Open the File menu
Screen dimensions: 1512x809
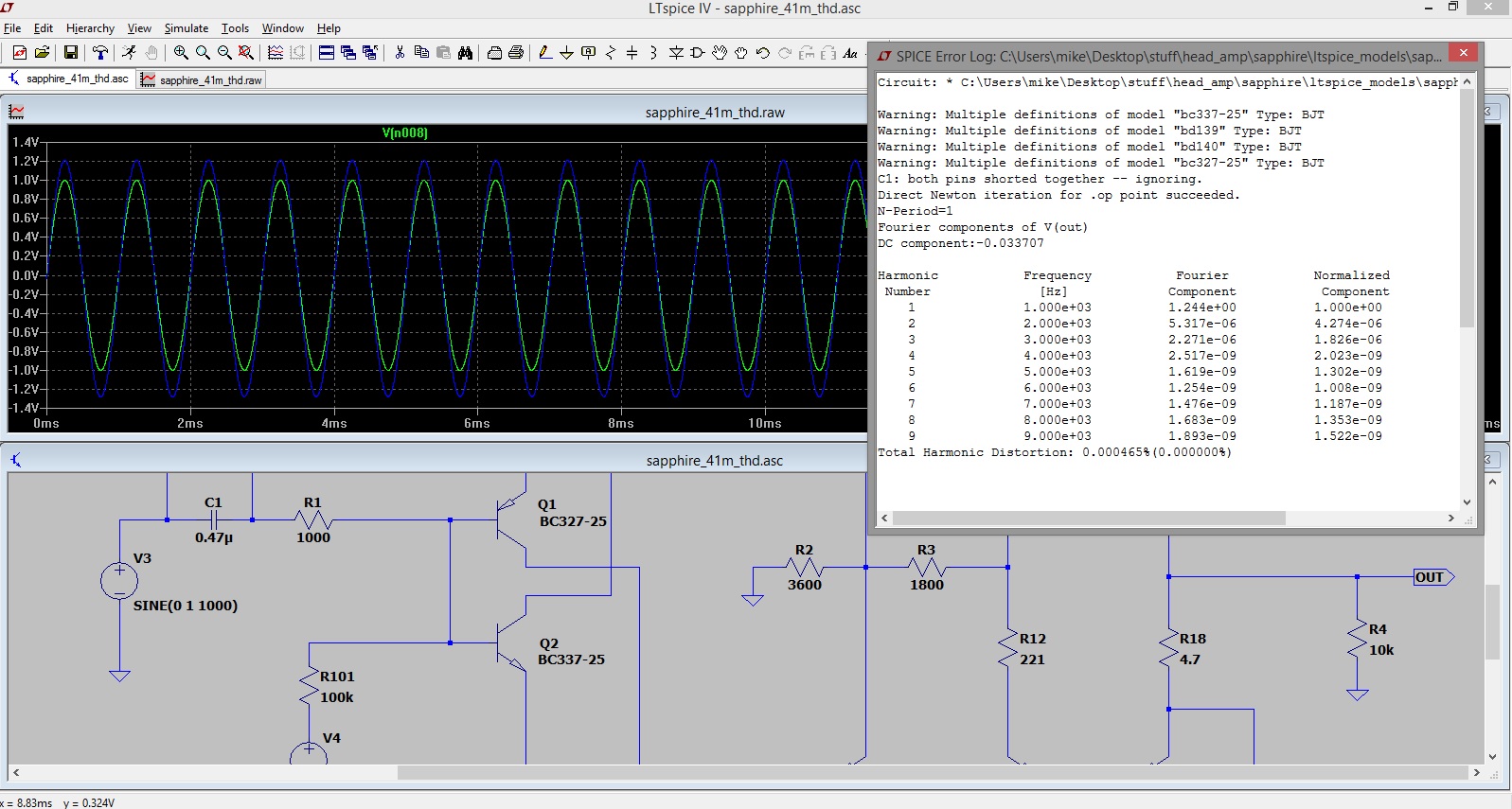click(x=12, y=28)
